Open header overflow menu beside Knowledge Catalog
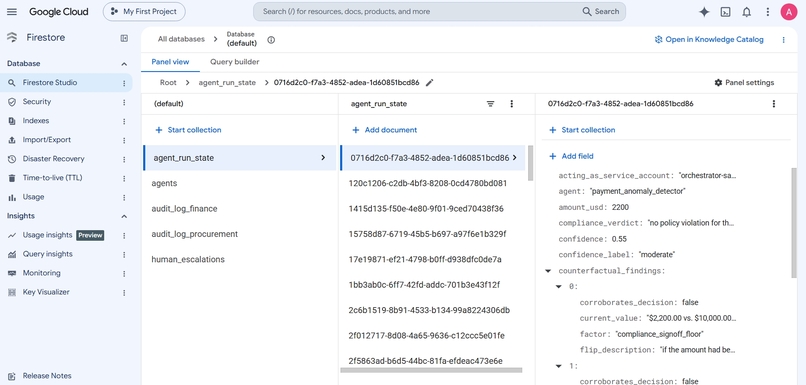Image resolution: width=806 pixels, height=385 pixels. coord(783,40)
